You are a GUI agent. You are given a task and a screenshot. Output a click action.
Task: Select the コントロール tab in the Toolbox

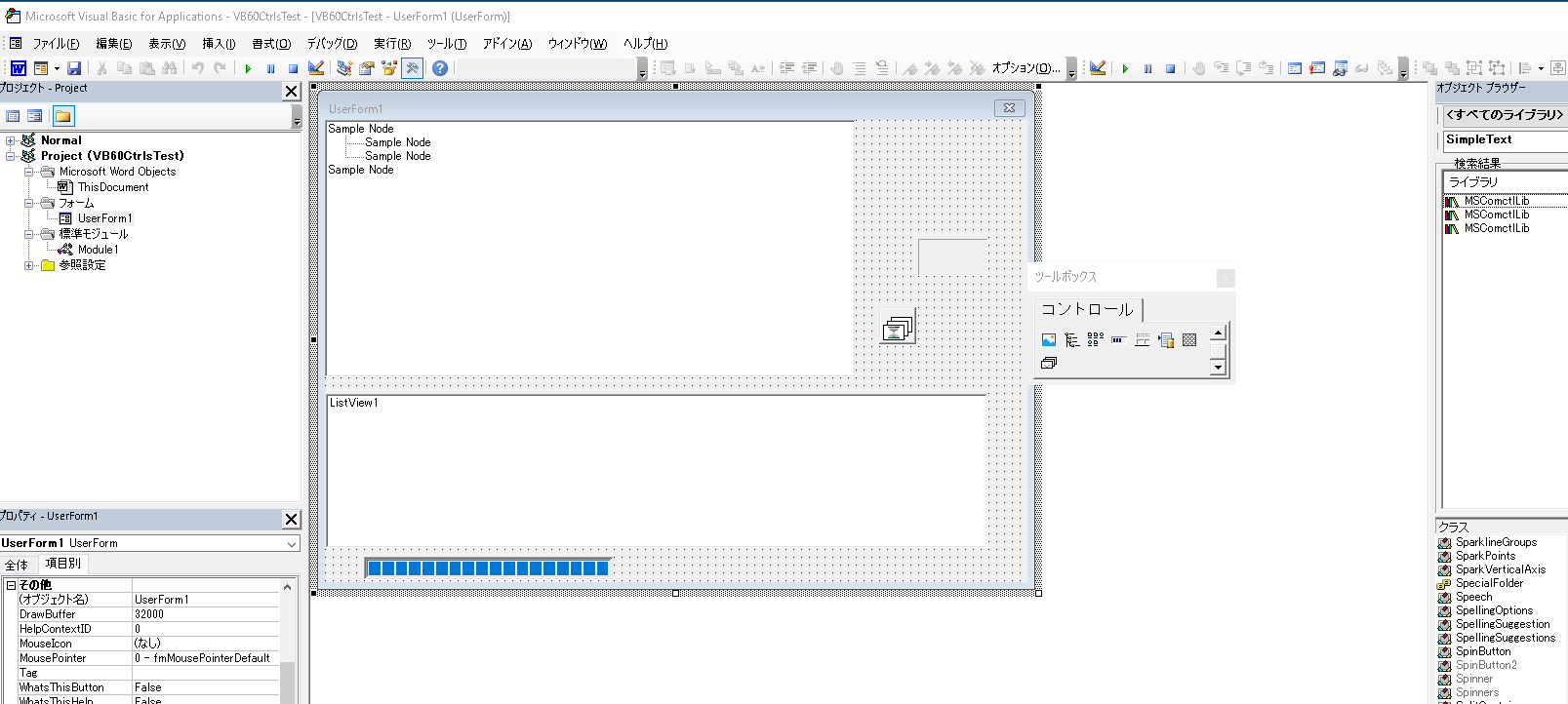(1087, 309)
